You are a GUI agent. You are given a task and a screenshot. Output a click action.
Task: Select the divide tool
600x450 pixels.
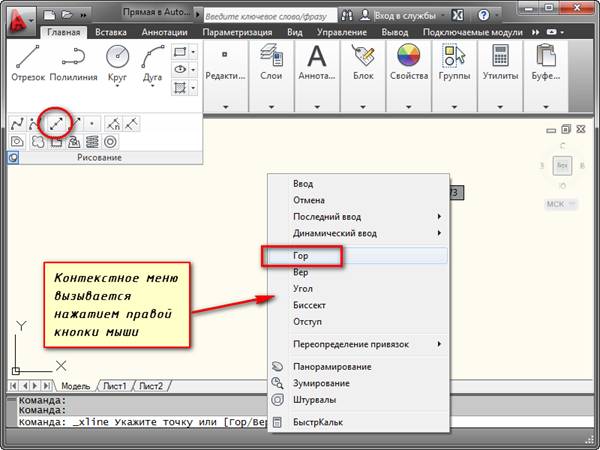click(x=113, y=124)
